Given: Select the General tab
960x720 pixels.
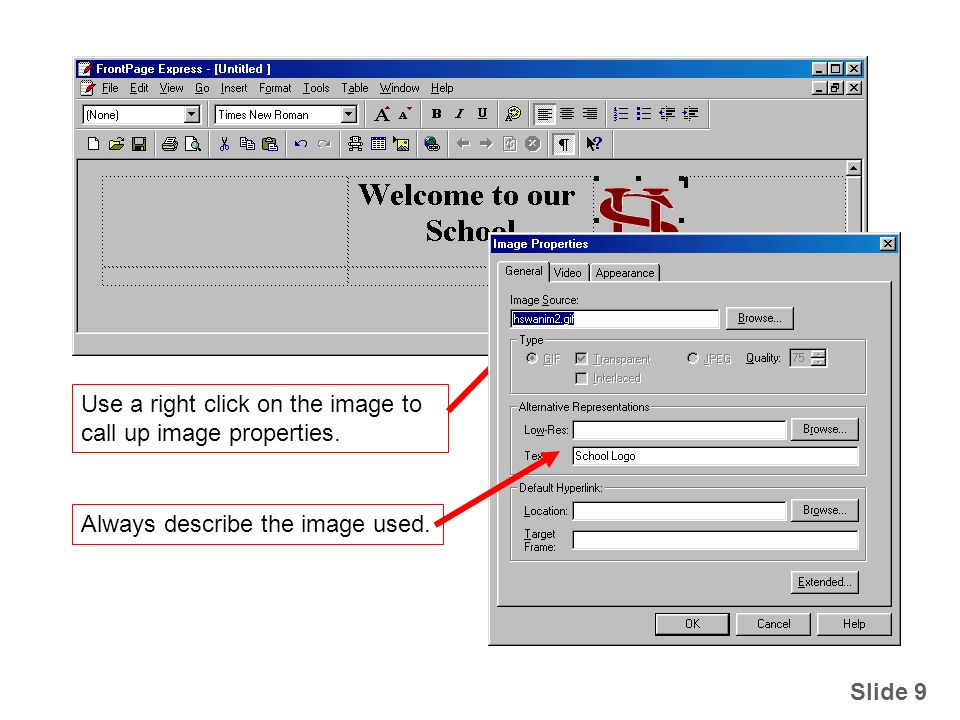Looking at the screenshot, I should click(523, 271).
